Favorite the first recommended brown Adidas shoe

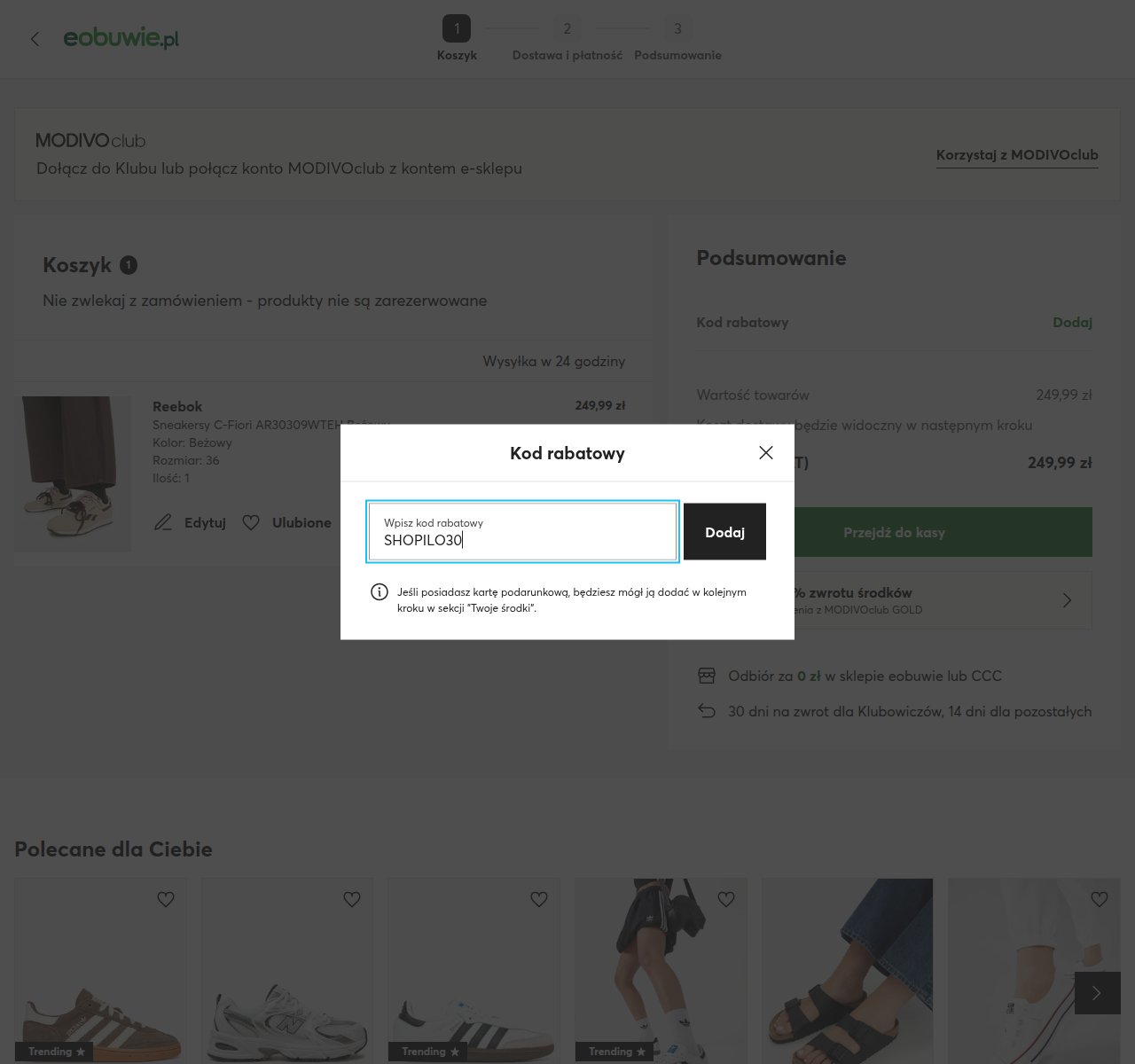pos(166,899)
